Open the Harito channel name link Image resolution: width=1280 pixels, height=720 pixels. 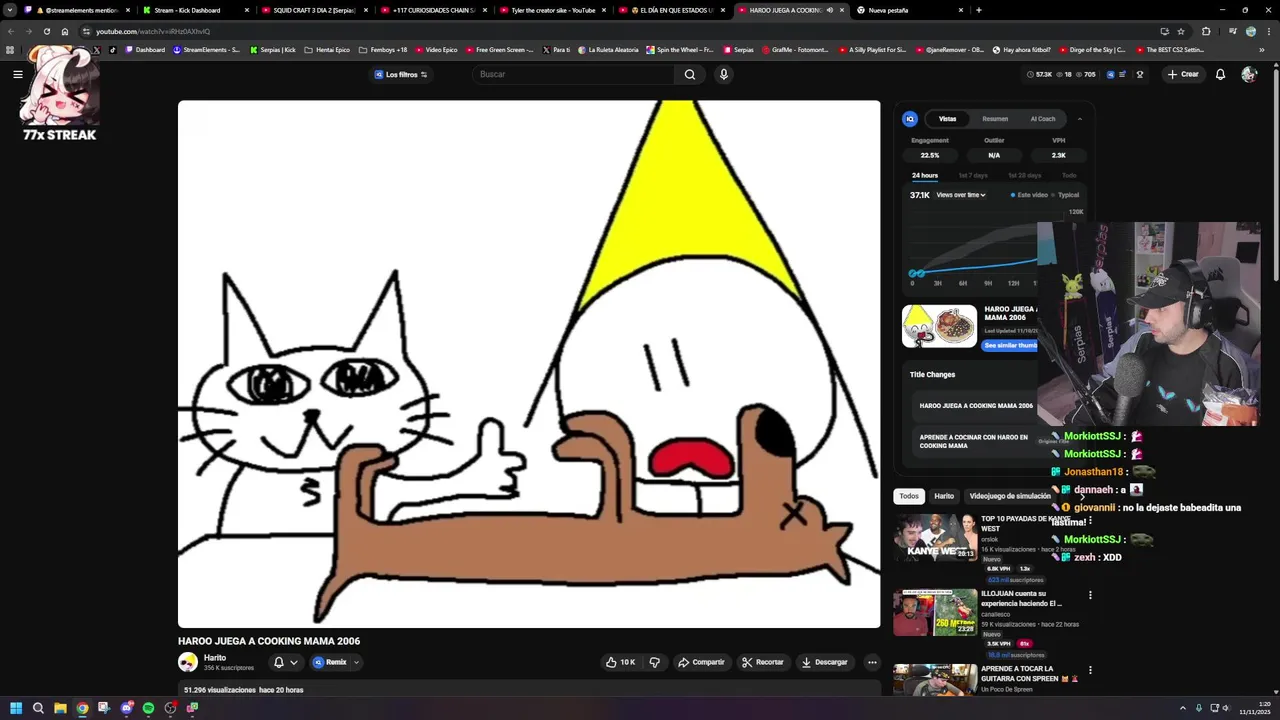pos(215,658)
